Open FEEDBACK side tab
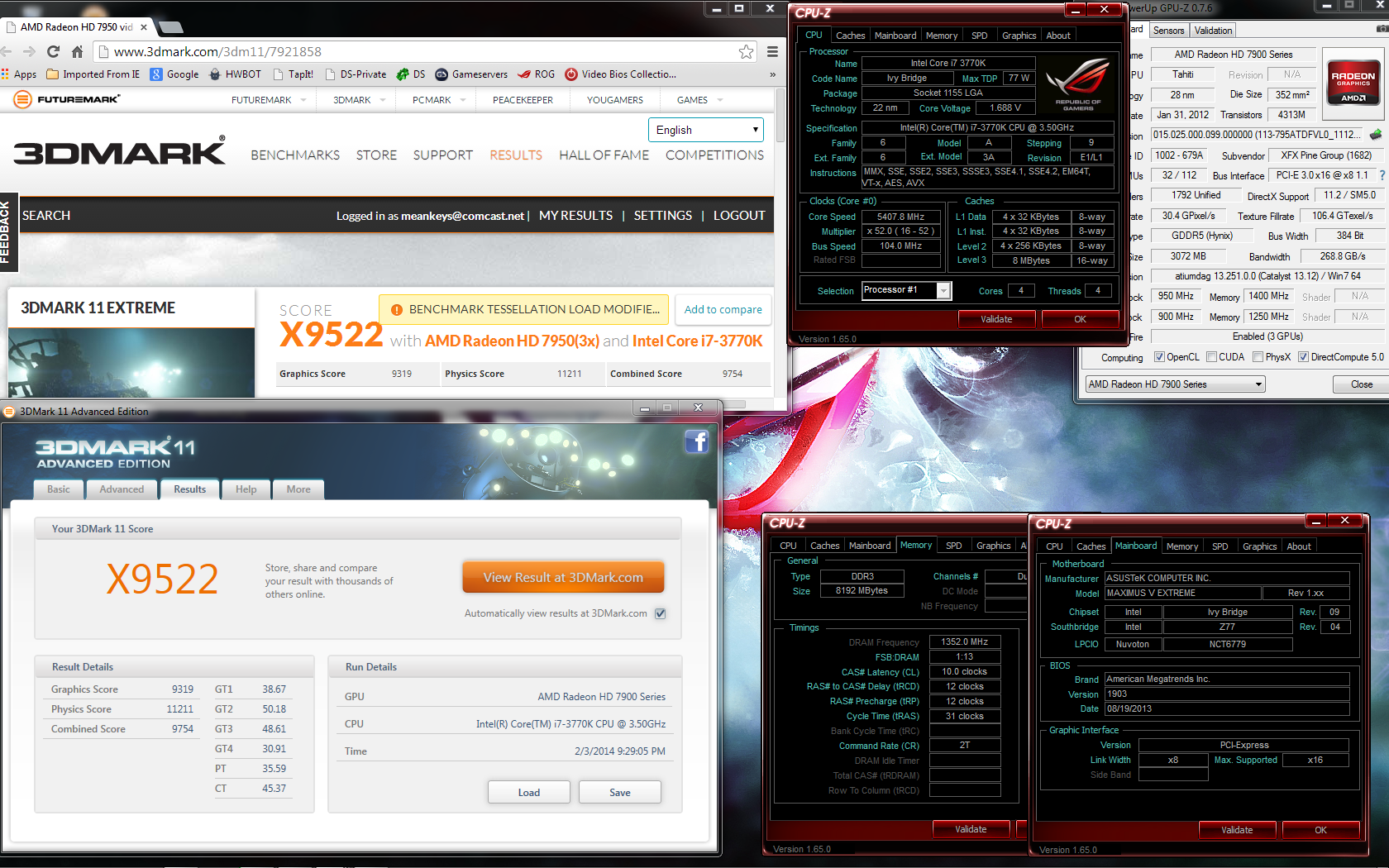This screenshot has height=868, width=1389. pos(7,232)
